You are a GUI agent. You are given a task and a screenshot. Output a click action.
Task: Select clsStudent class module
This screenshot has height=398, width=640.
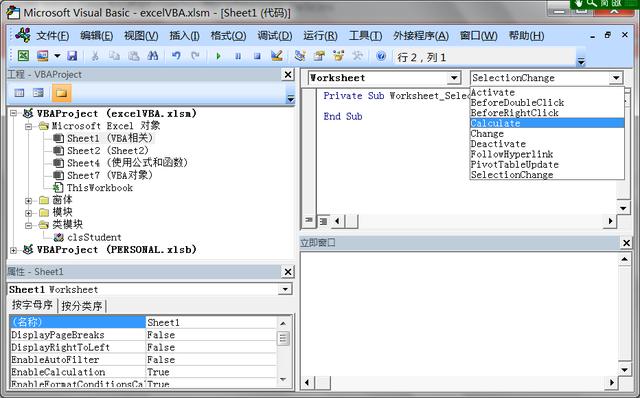94,237
